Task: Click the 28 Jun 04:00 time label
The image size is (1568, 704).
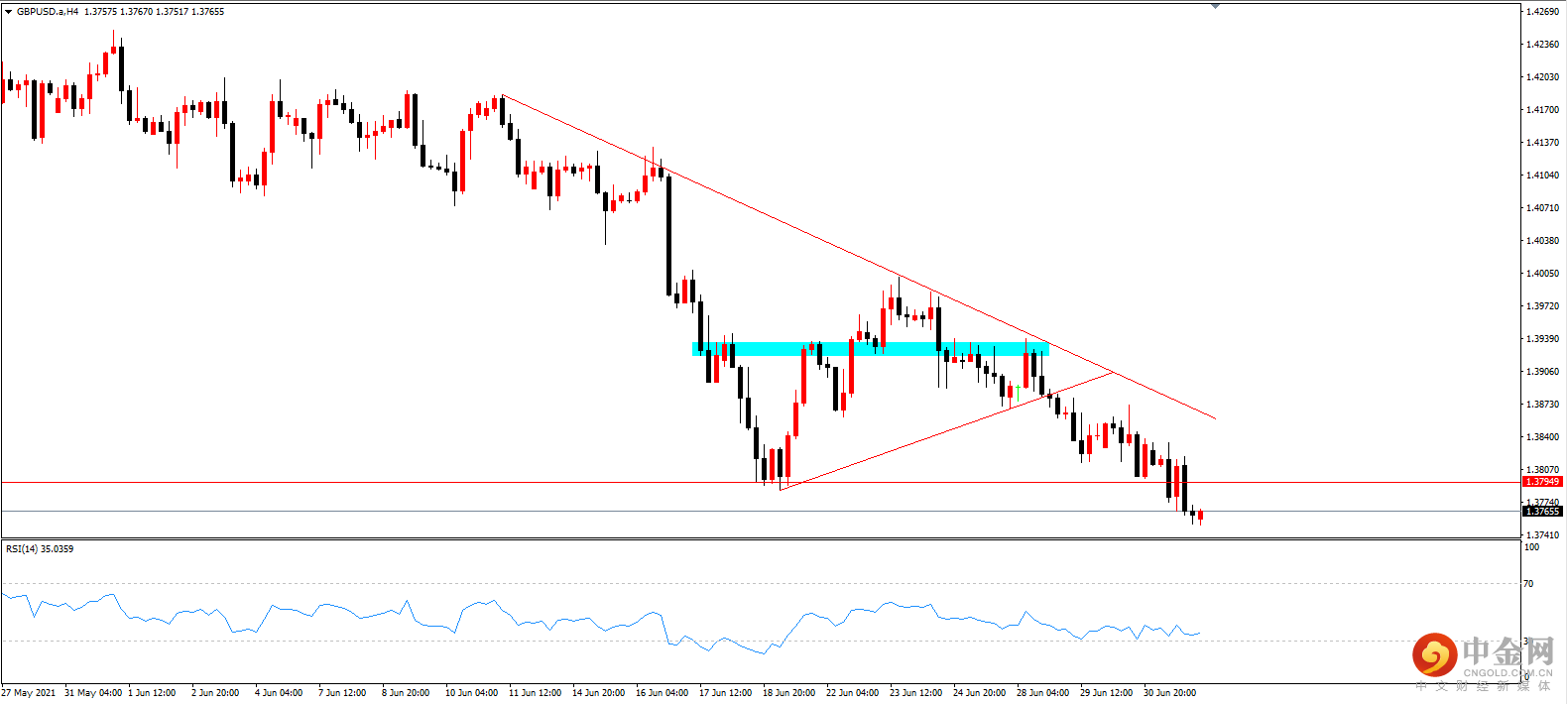Action: [1043, 693]
